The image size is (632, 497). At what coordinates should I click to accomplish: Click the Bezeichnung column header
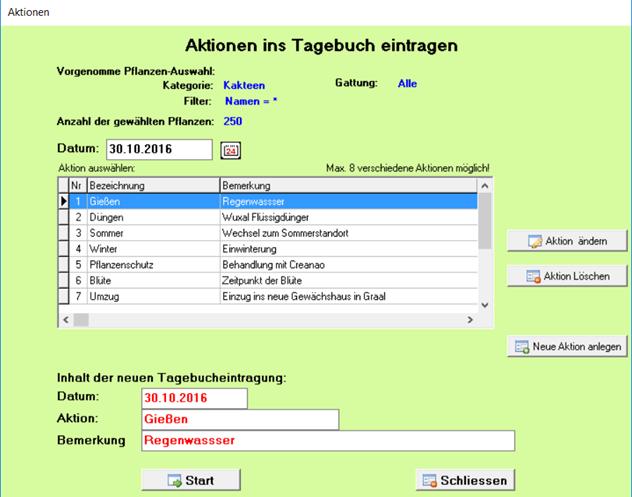152,186
